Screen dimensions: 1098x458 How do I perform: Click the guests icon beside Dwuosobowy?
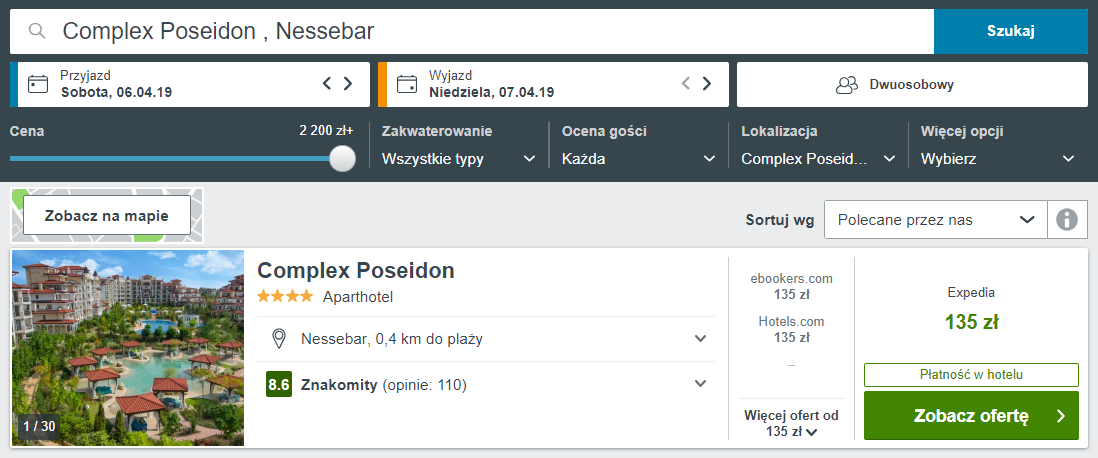[x=847, y=85]
